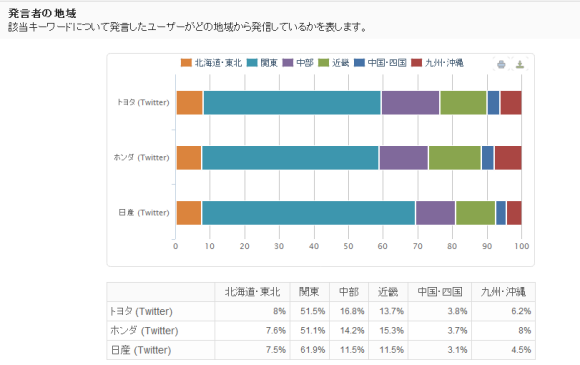
Task: Click 日産 green 近畿 bar segment
Action: coord(475,213)
